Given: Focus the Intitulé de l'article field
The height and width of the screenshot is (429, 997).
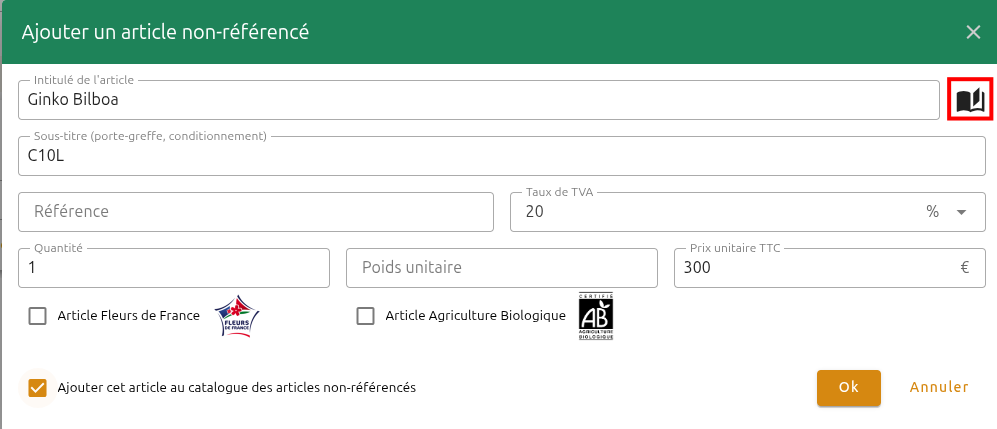Looking at the screenshot, I should (479, 100).
